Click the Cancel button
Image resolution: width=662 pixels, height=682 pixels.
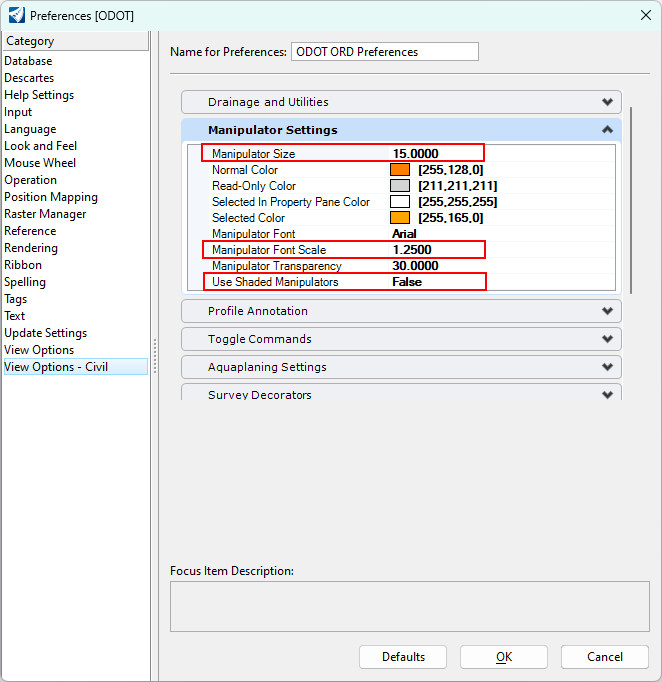pos(605,657)
